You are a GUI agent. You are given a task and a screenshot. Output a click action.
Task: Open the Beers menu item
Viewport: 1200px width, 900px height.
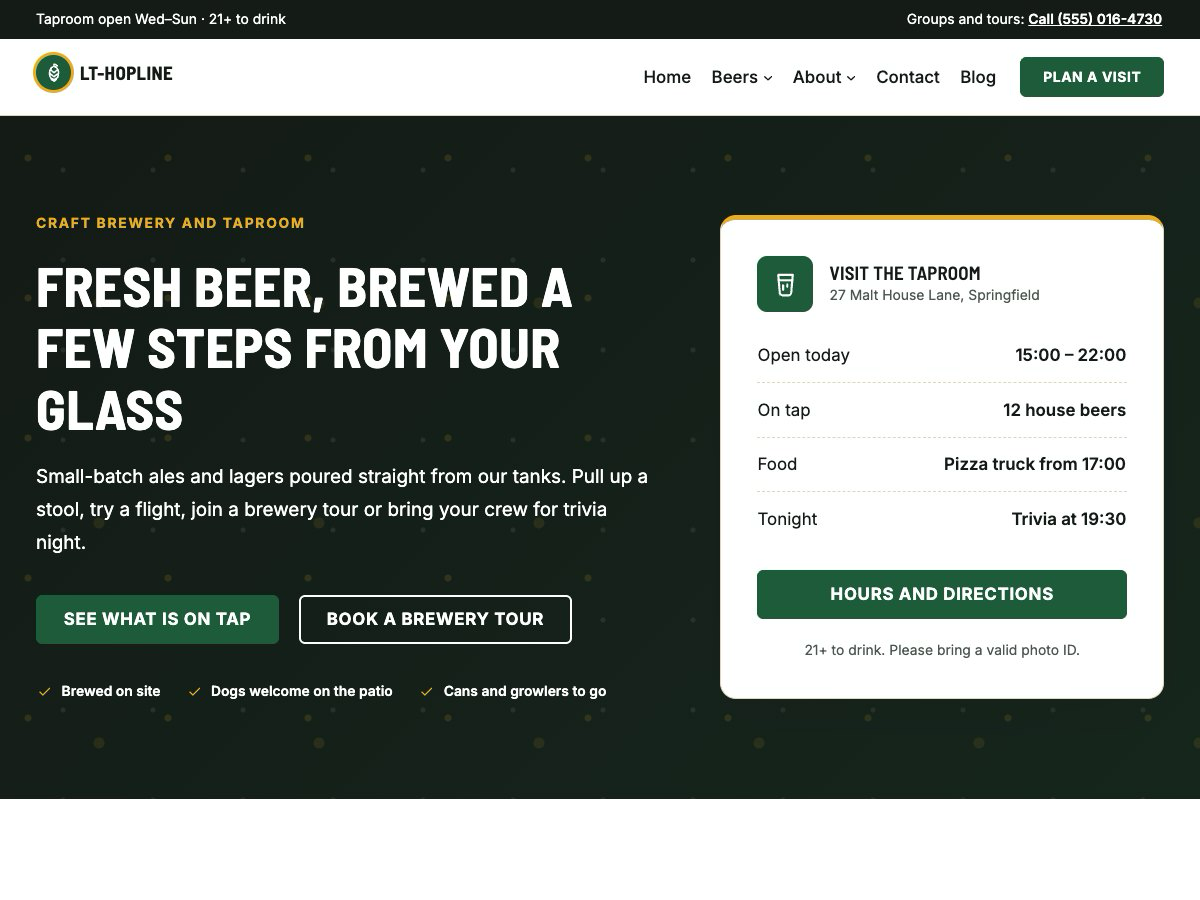tap(742, 77)
